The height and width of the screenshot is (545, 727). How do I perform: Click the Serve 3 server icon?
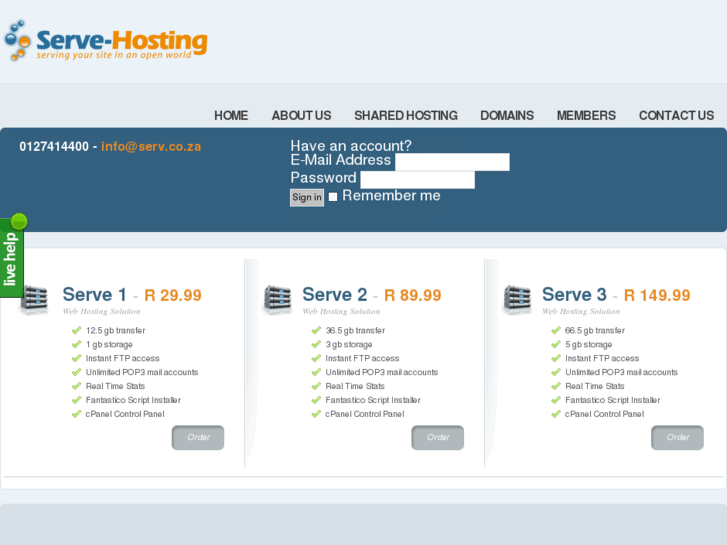pyautogui.click(x=517, y=300)
